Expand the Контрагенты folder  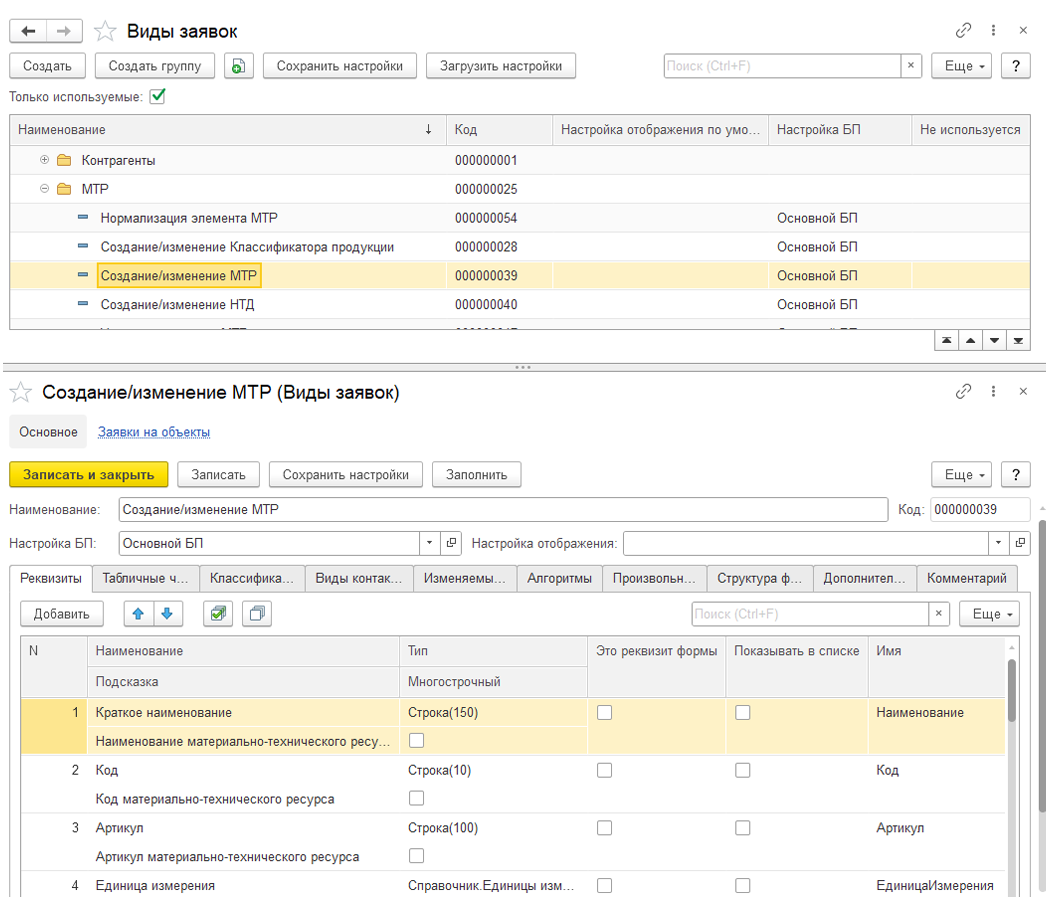(44, 160)
